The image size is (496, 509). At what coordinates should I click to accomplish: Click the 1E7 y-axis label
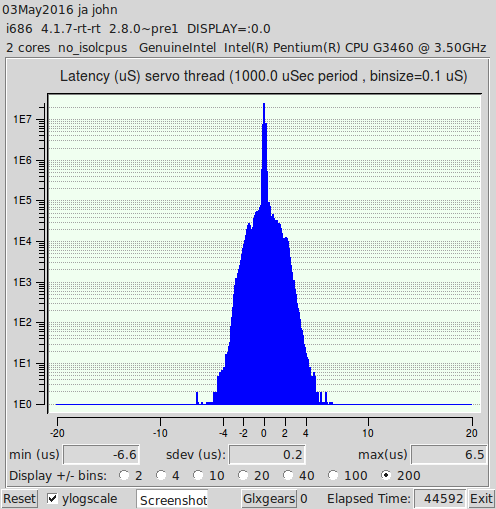click(x=22, y=119)
